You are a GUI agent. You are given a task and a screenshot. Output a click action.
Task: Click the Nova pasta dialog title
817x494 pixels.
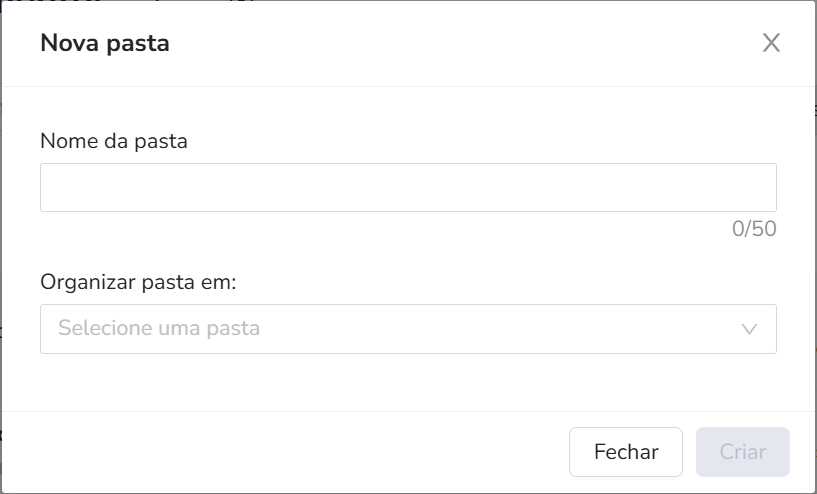pyautogui.click(x=104, y=43)
